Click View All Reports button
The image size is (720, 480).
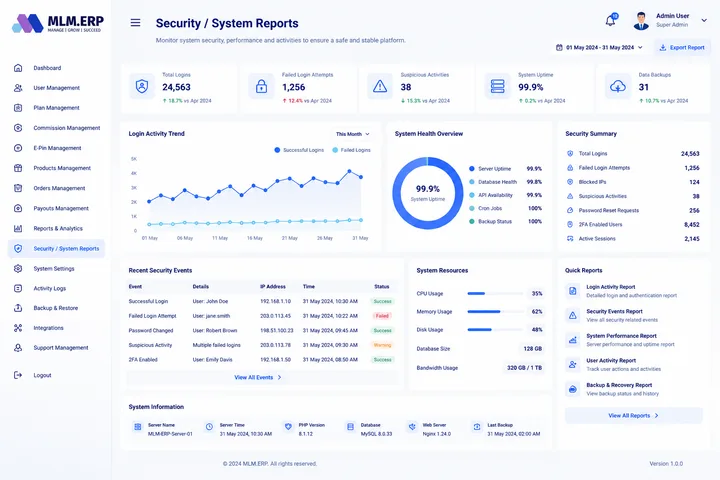(x=634, y=416)
